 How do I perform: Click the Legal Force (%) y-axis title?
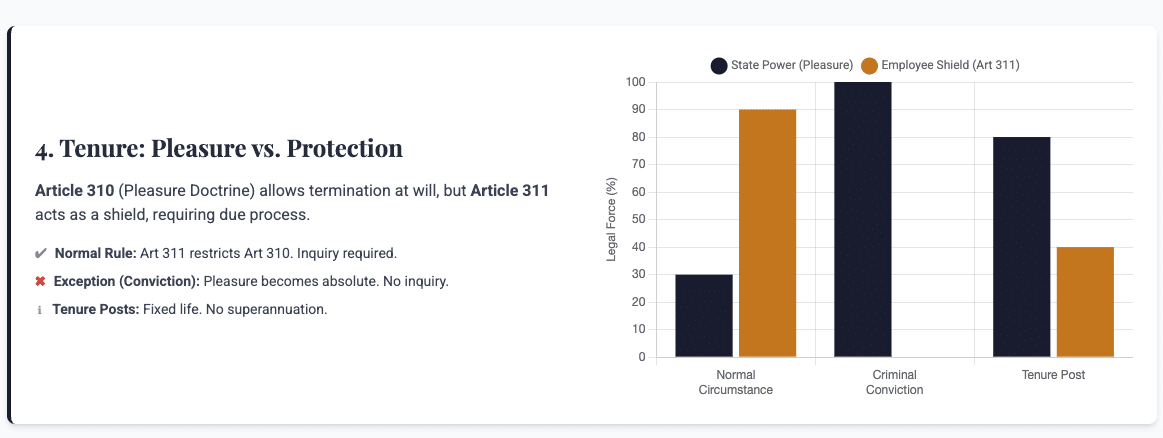click(612, 220)
